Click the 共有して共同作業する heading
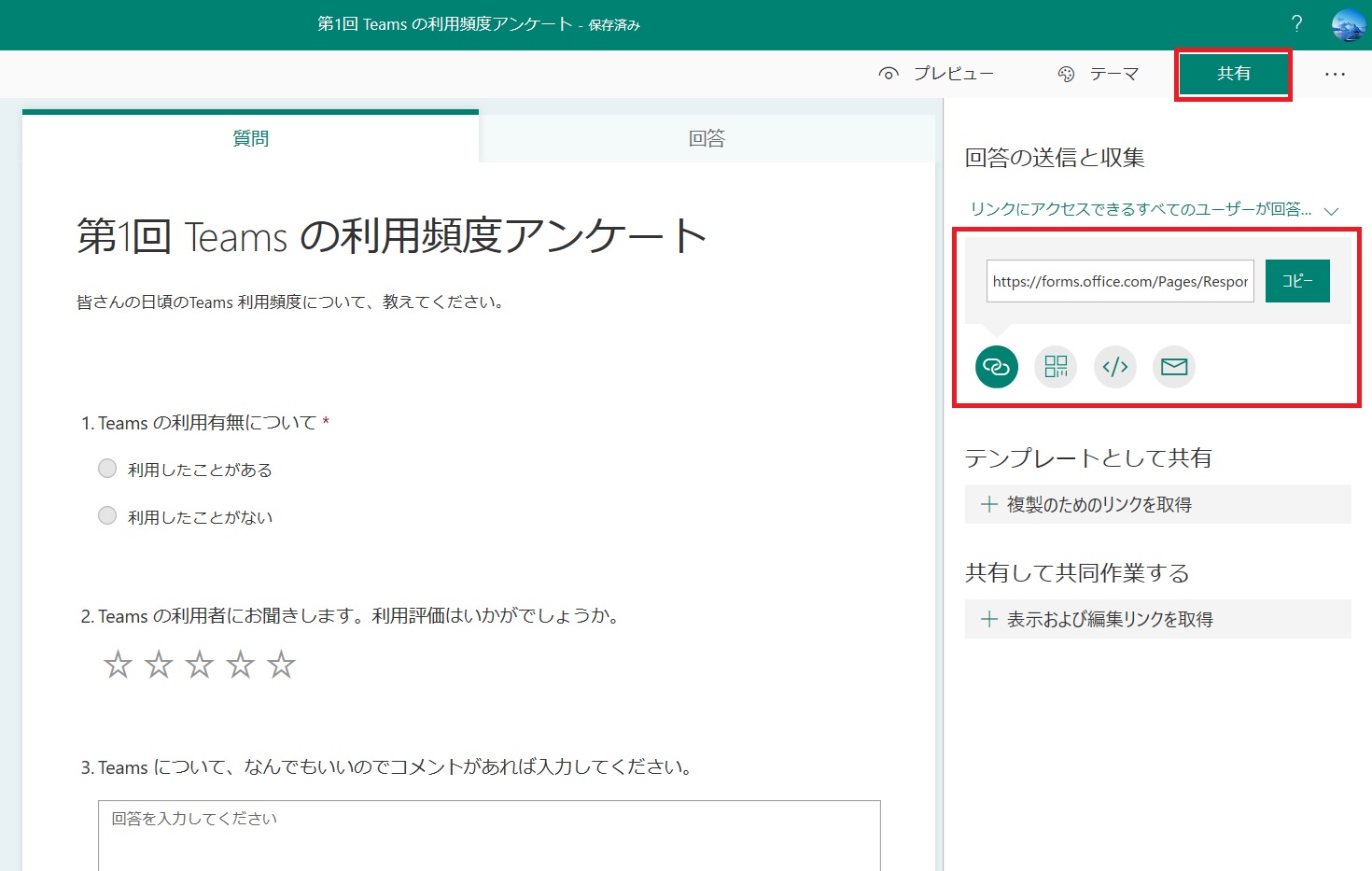The height and width of the screenshot is (871, 1372). click(1077, 573)
